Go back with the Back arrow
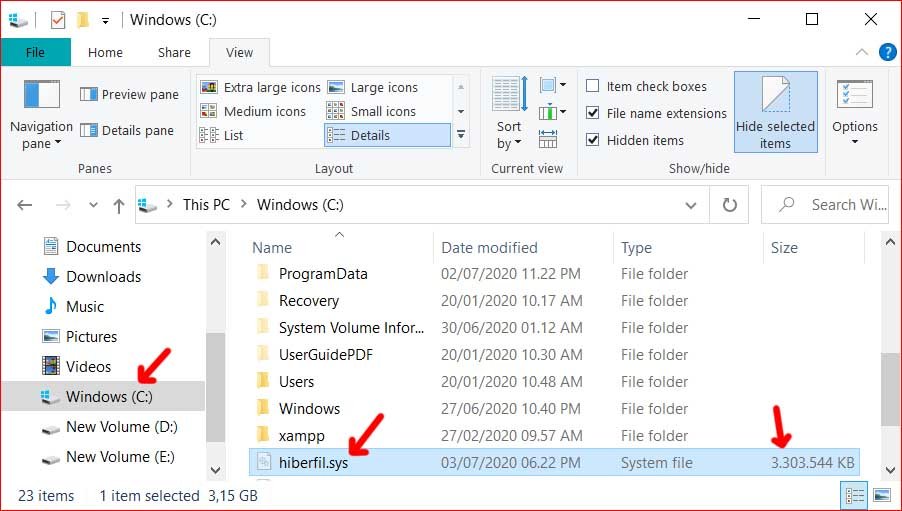902x511 pixels. tap(25, 205)
